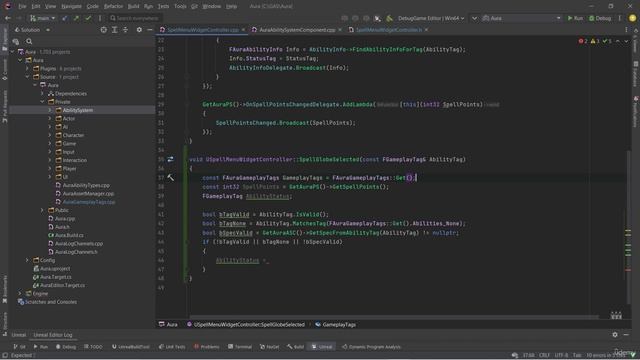Click the hammer quick-fix icon in line 37 gutter
The width and height of the screenshot is (640, 360).
click(x=171, y=178)
